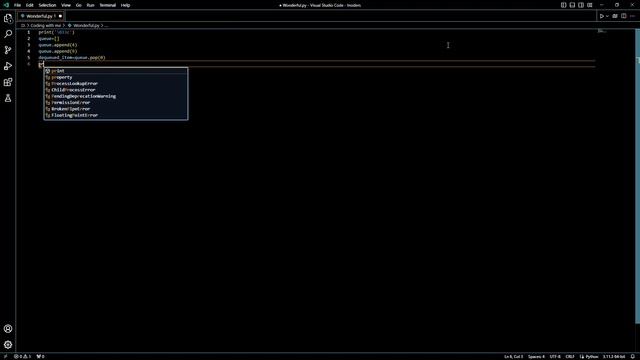640x360 pixels.
Task: Select the FloatingPointError suggestion
Action: click(x=116, y=115)
